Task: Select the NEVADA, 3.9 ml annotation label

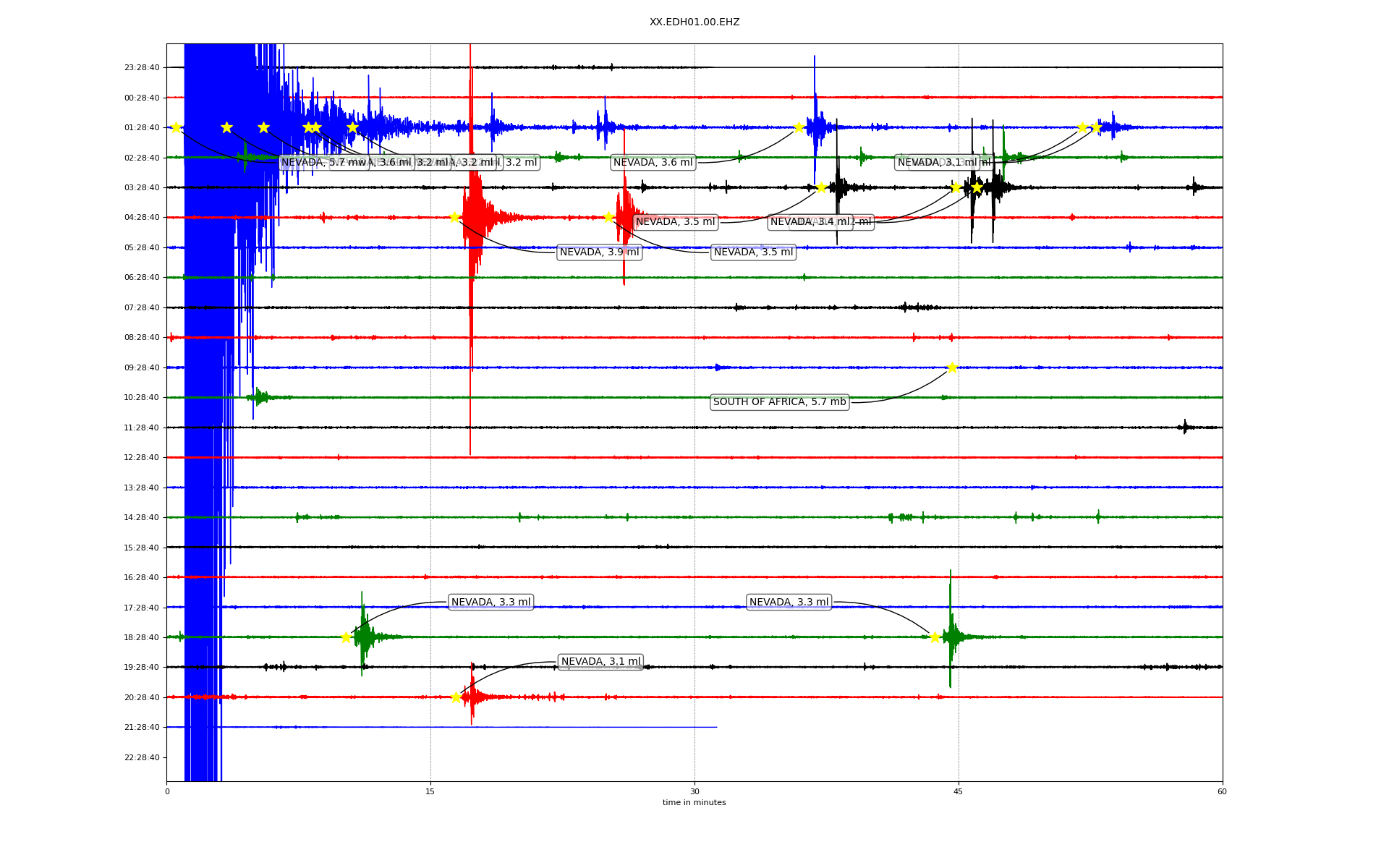Action: coord(599,252)
